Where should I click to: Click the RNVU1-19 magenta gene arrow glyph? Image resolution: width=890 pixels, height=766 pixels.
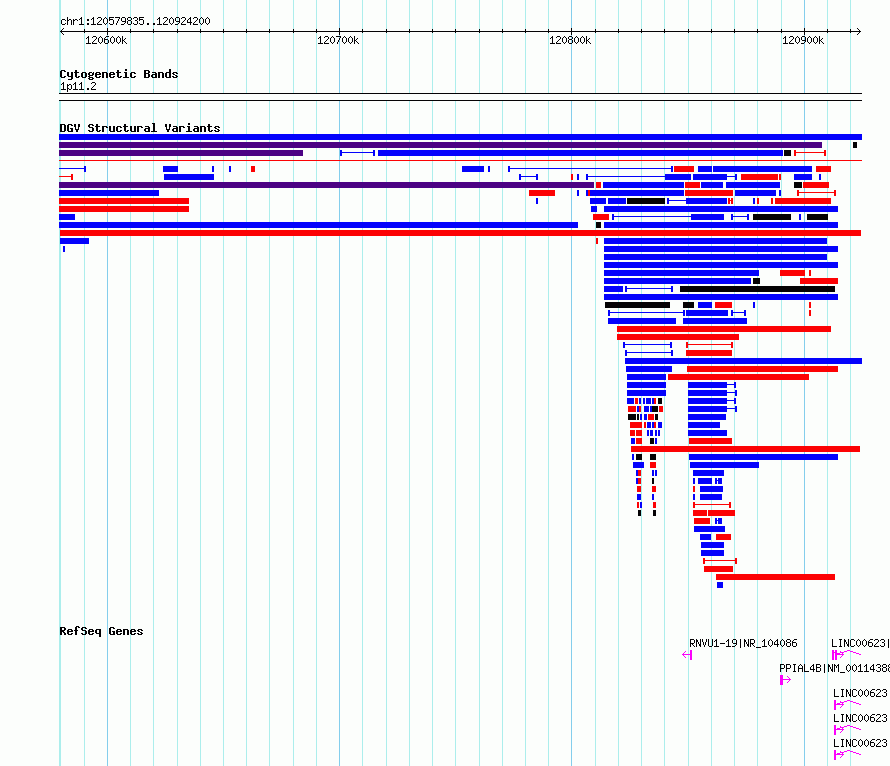[x=687, y=655]
